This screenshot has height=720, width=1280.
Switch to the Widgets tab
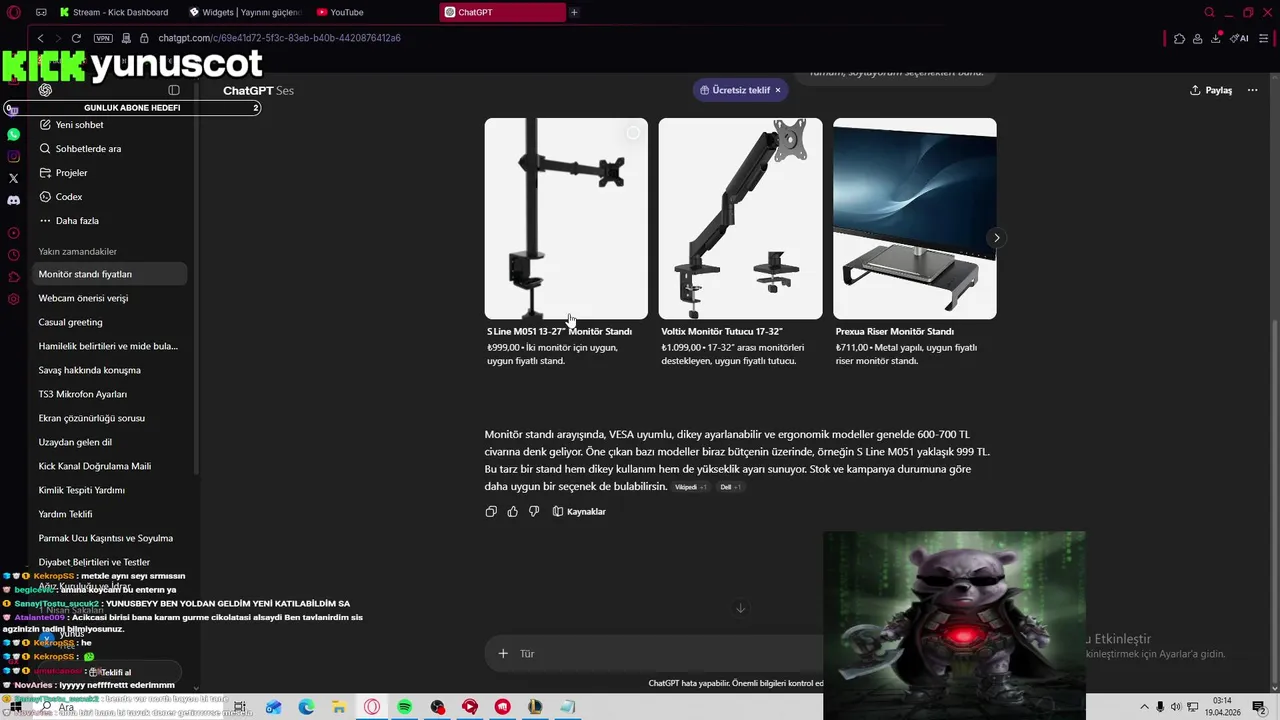pos(247,12)
